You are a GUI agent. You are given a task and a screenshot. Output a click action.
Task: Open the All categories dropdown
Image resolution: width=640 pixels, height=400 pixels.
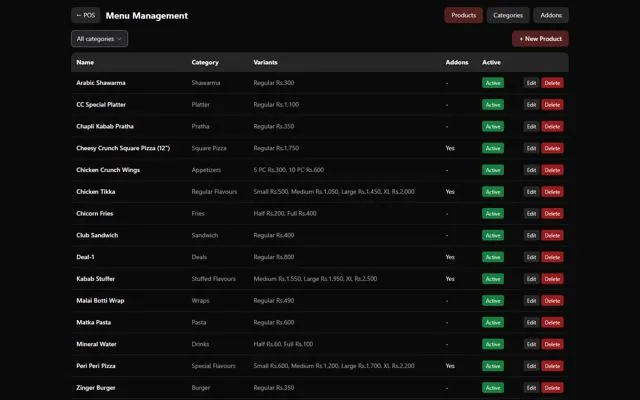[99, 39]
